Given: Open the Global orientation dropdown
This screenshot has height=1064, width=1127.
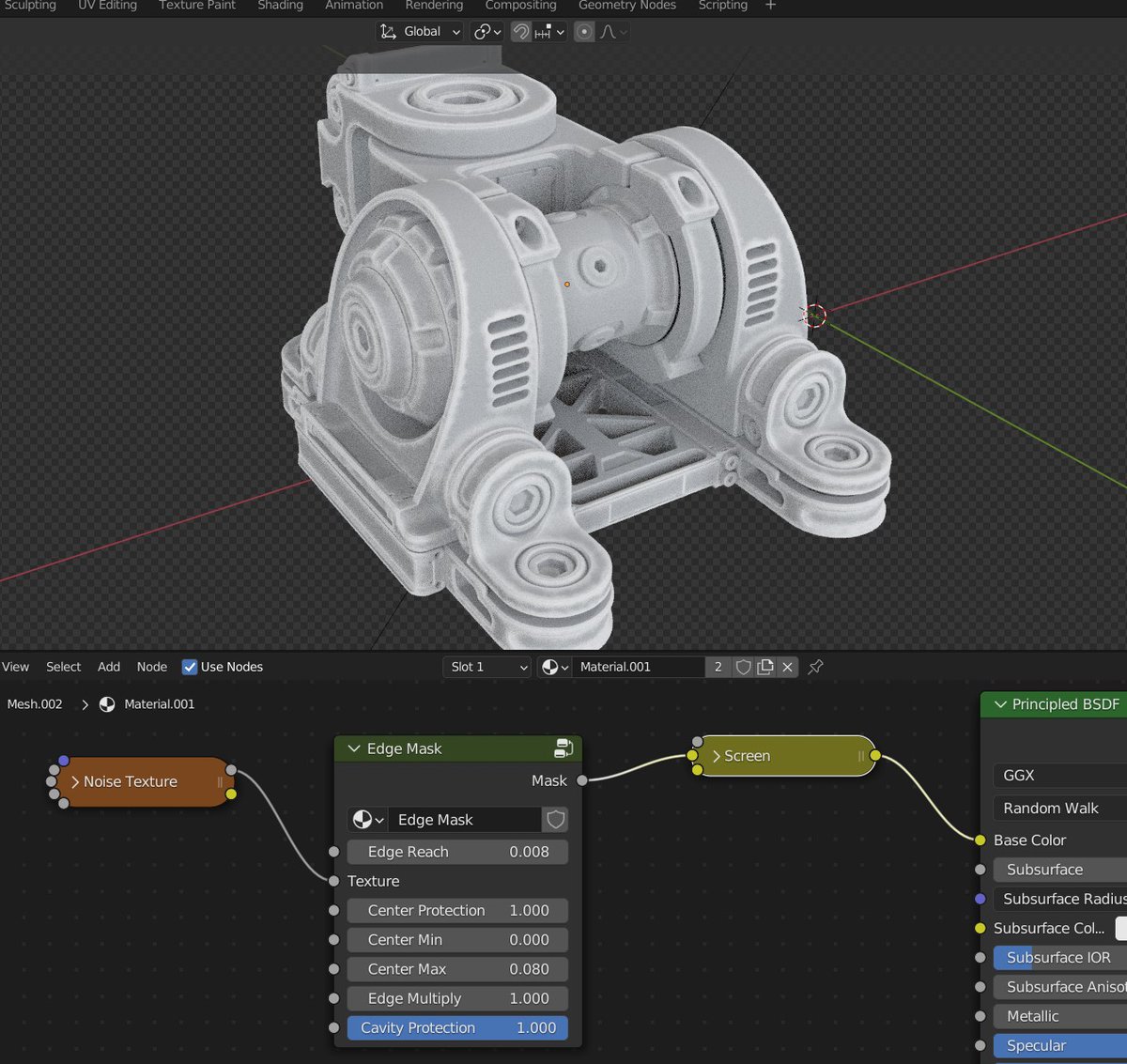Looking at the screenshot, I should coord(420,32).
